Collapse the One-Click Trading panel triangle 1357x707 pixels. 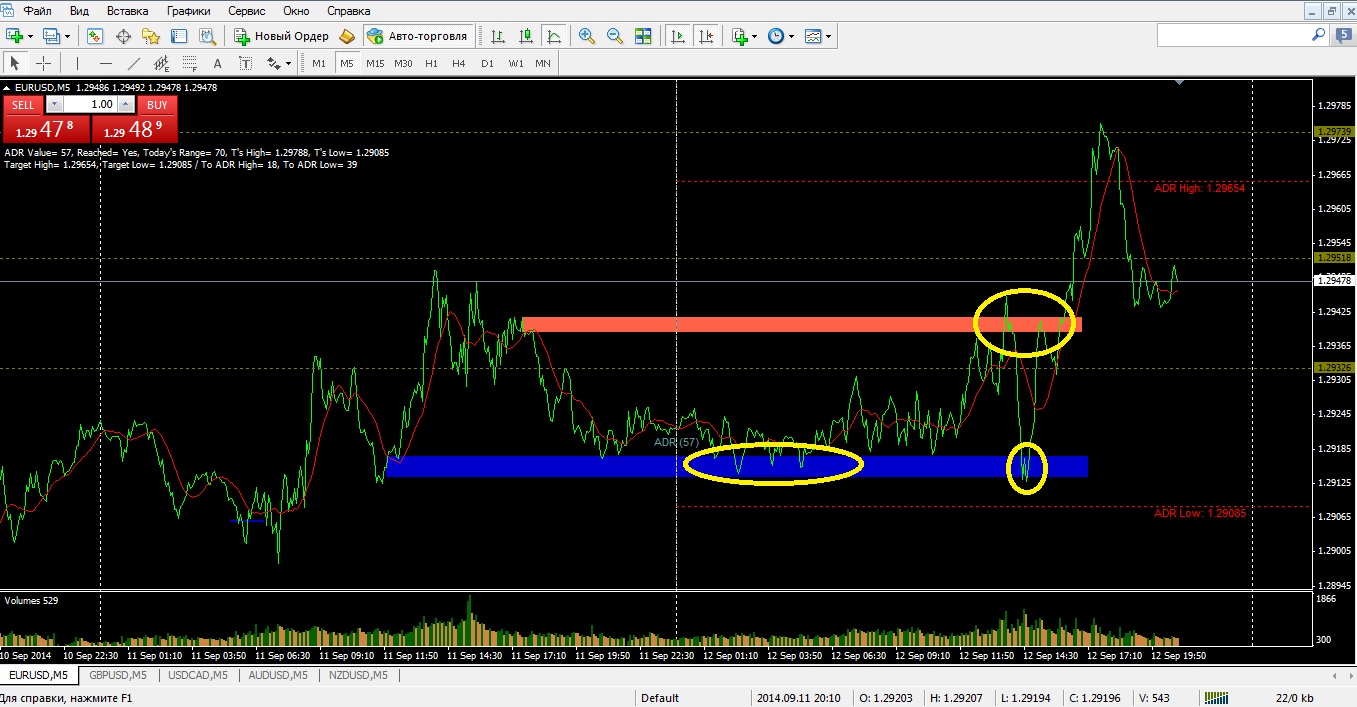(x=8, y=88)
